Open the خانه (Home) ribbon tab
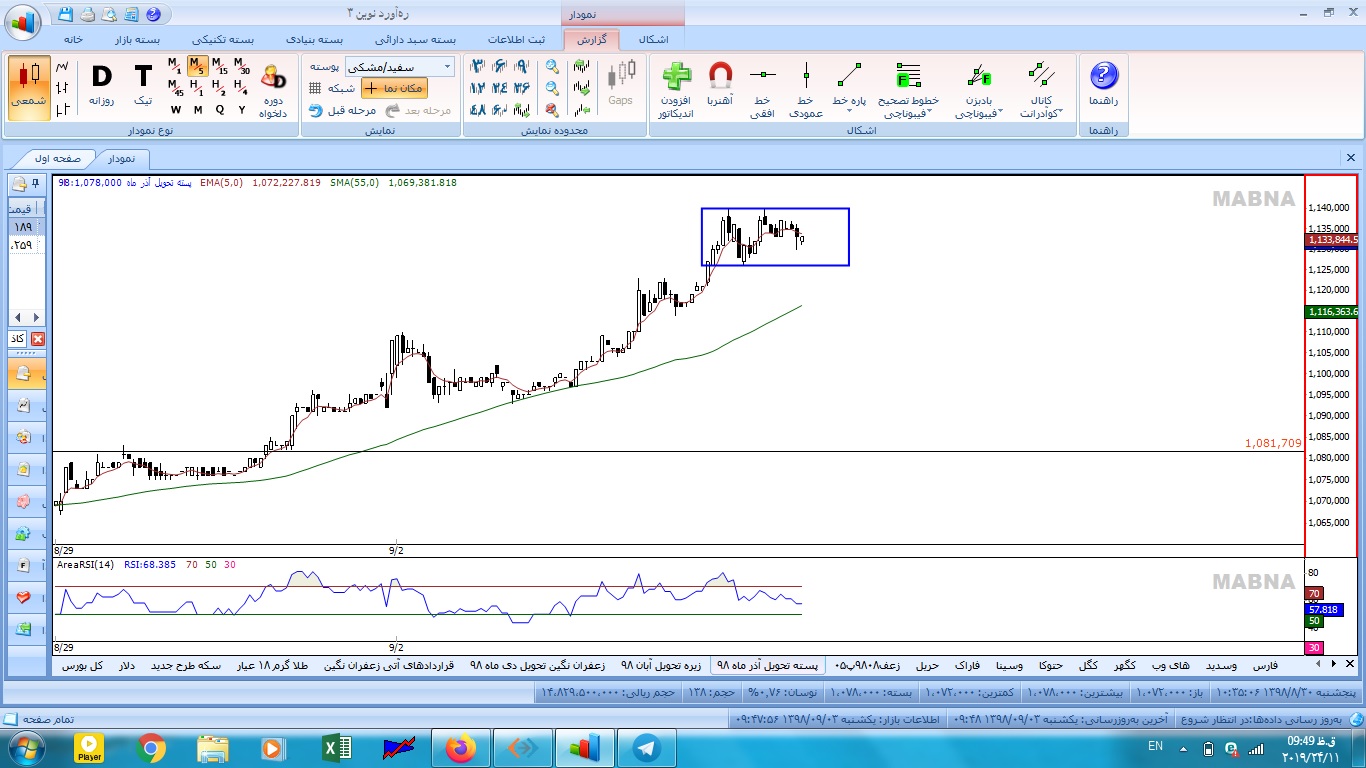 (x=73, y=40)
